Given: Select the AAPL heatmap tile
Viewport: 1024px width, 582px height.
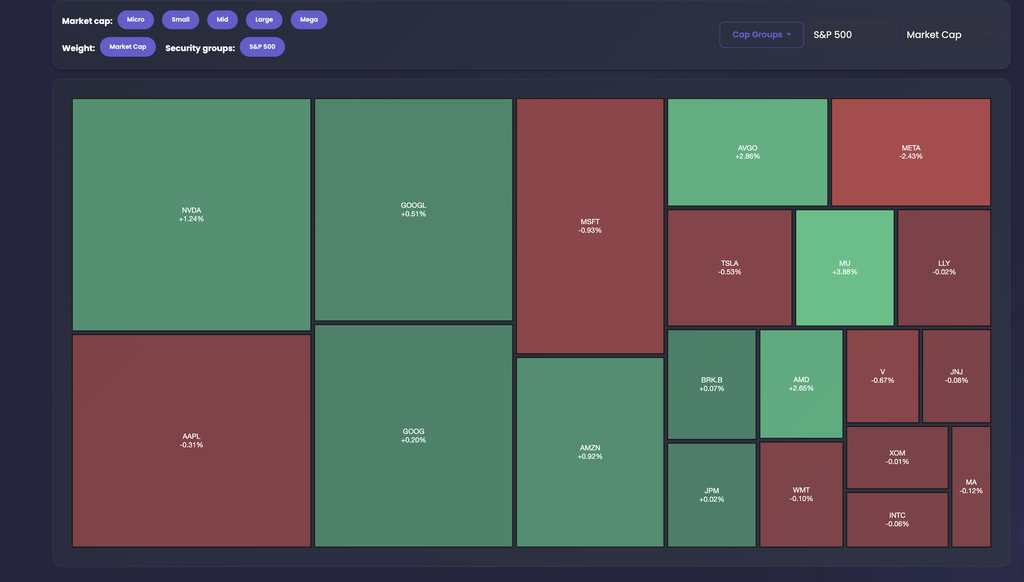Looking at the screenshot, I should 191,441.
